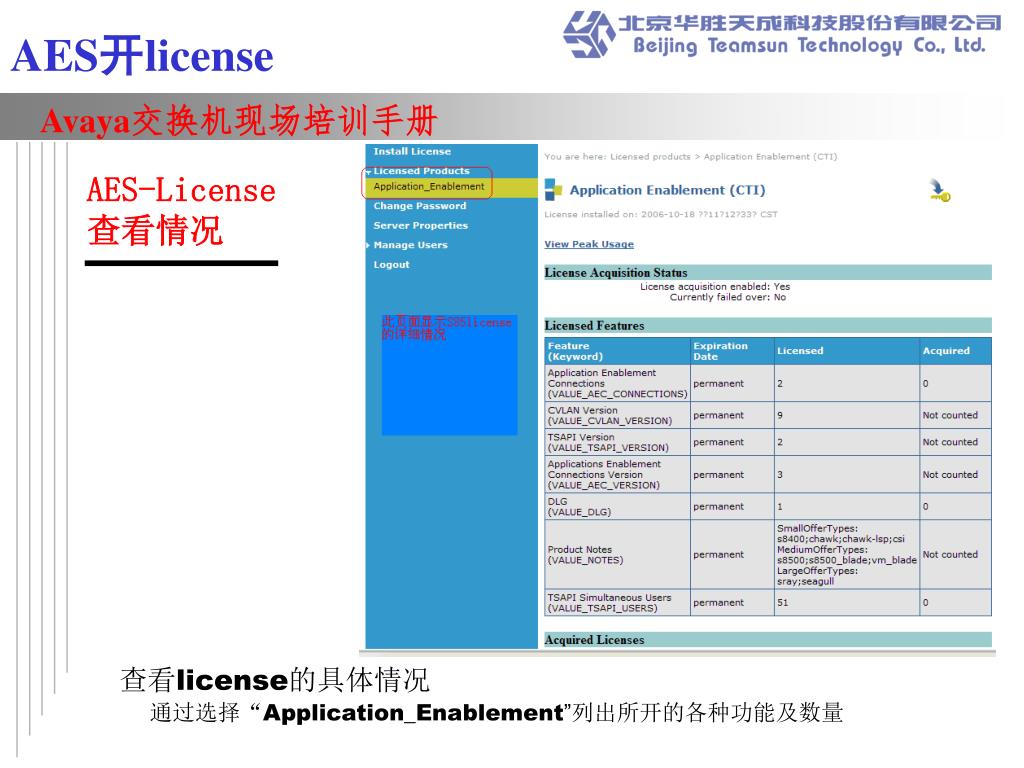Screen dimensions: 1024x768
Task: Click the Currently failed over: No text
Action: pyautogui.click(x=728, y=297)
